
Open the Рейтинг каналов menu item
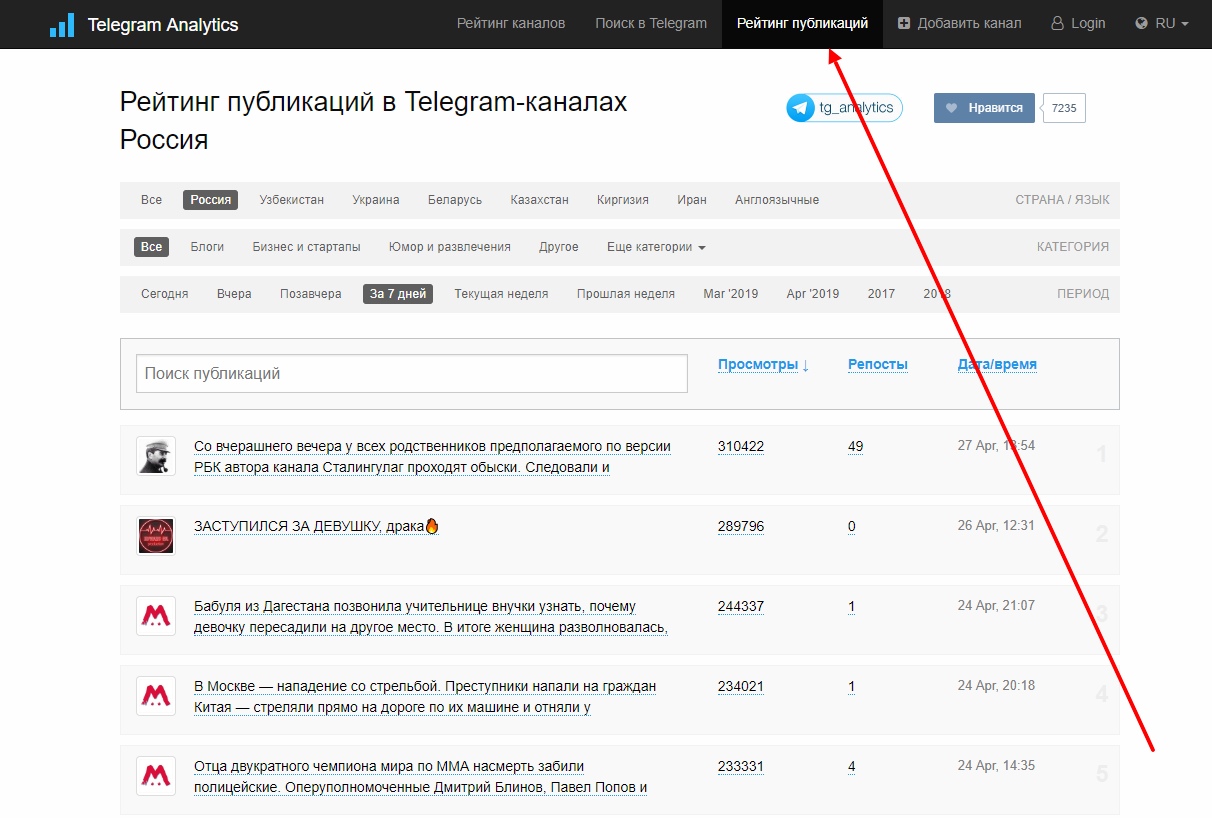511,24
